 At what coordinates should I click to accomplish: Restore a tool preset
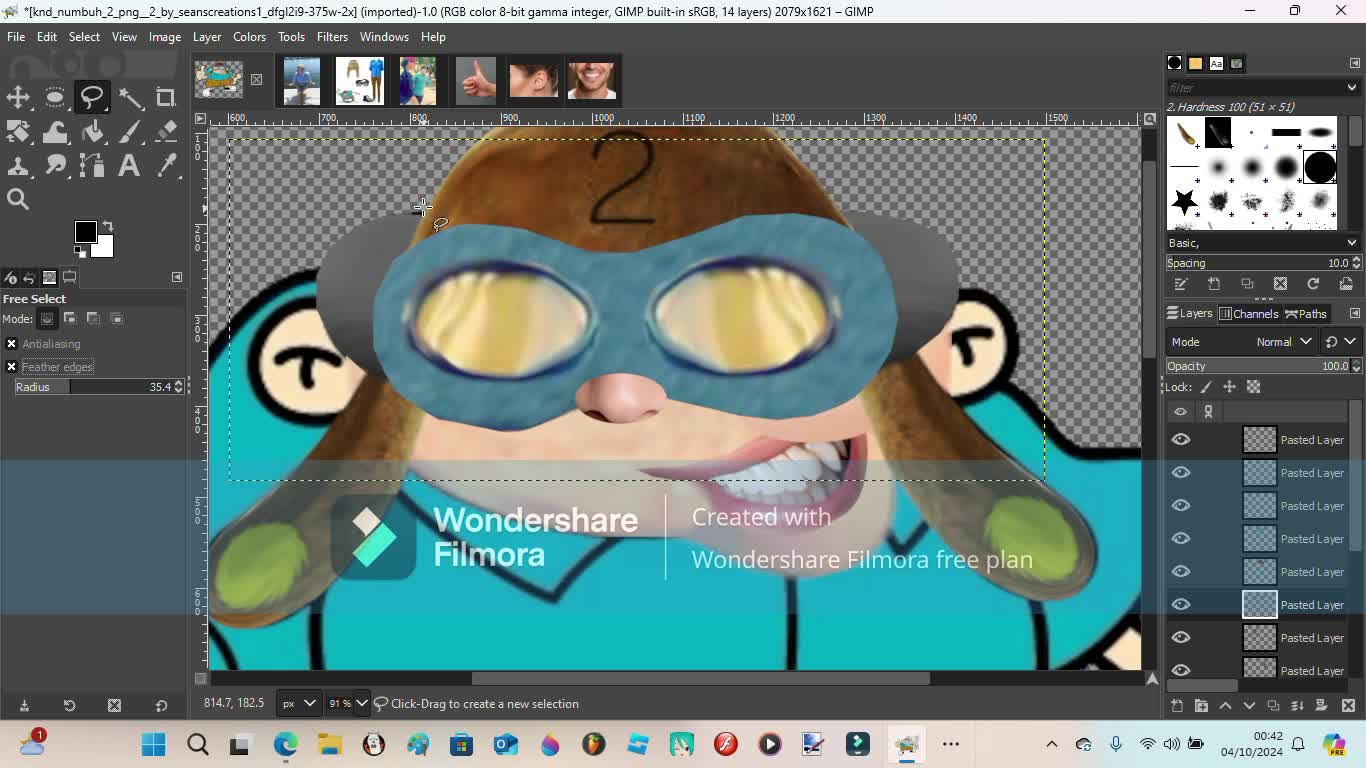69,706
